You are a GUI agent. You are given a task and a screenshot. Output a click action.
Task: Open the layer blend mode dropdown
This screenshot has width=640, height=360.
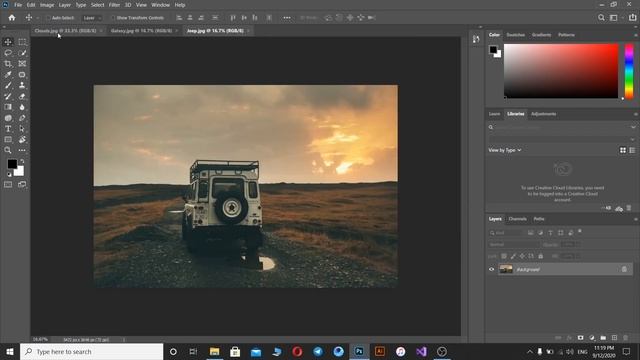coord(513,244)
